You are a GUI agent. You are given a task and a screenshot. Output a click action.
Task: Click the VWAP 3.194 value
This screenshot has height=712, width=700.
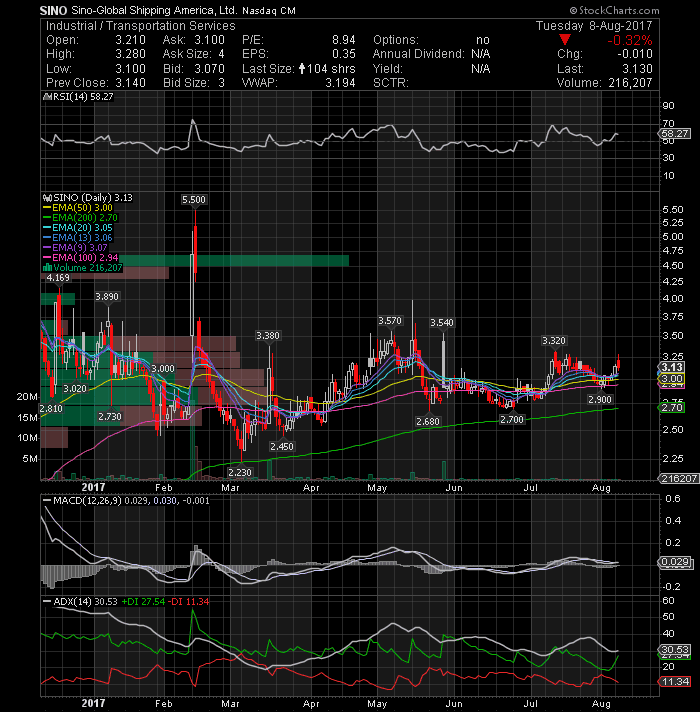click(340, 83)
